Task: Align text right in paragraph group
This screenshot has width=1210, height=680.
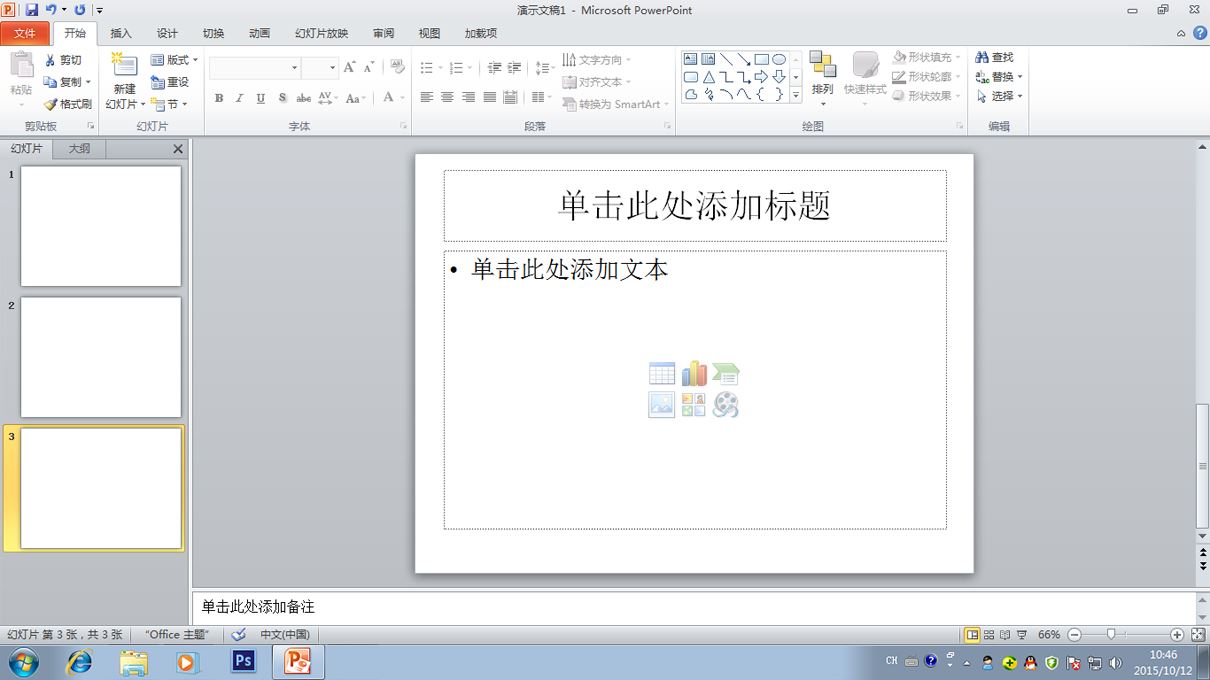Action: coord(469,98)
